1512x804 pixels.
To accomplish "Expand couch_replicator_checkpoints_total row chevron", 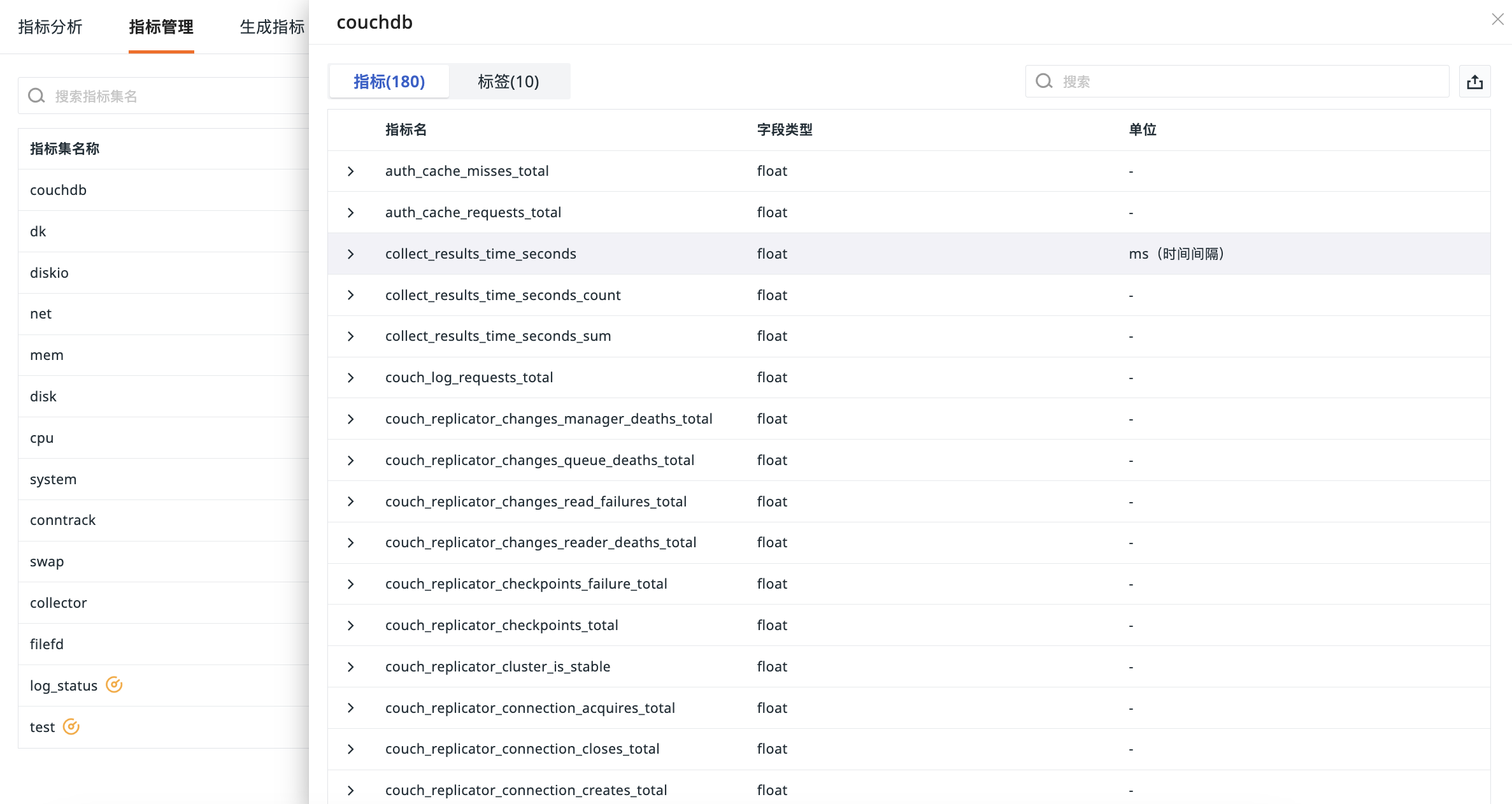I will click(350, 626).
